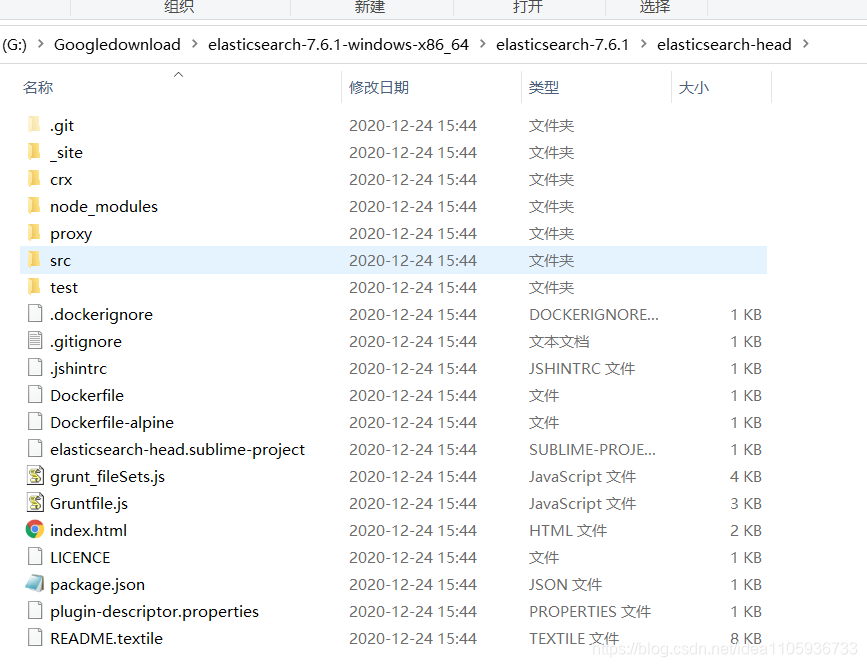Select the file name index.html
867x667 pixels.
click(x=88, y=530)
